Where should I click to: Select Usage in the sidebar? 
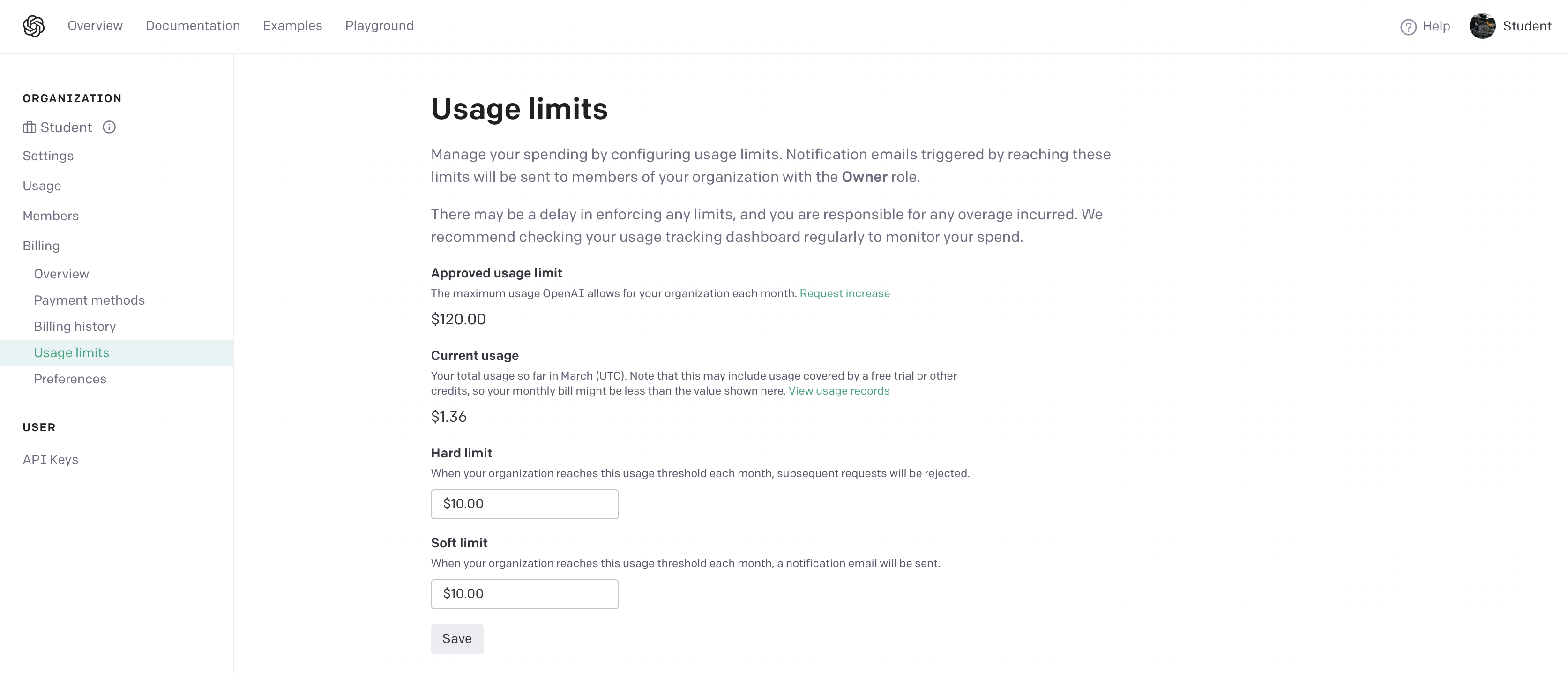click(x=42, y=186)
